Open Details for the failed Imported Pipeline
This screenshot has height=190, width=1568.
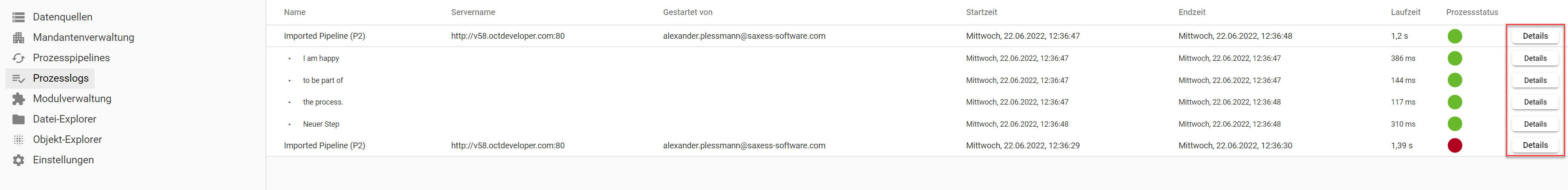[x=1535, y=145]
